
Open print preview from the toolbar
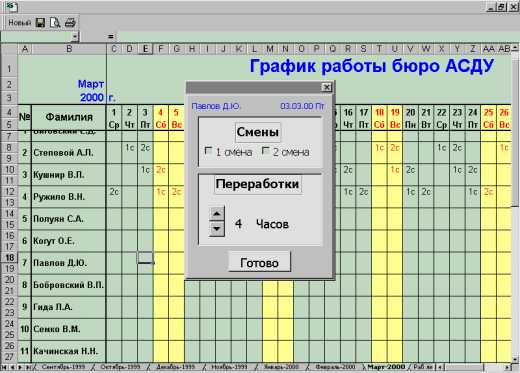pyautogui.click(x=55, y=23)
